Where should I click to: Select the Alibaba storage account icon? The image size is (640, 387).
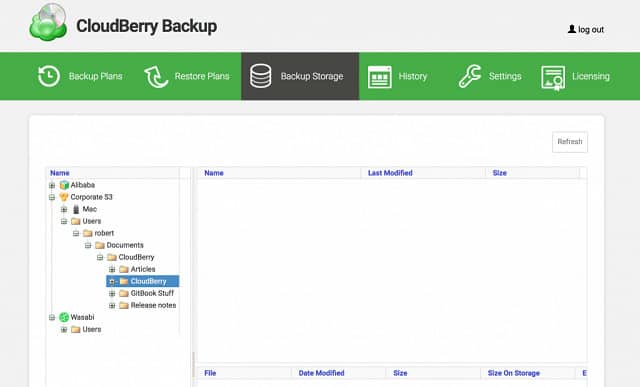pos(64,185)
